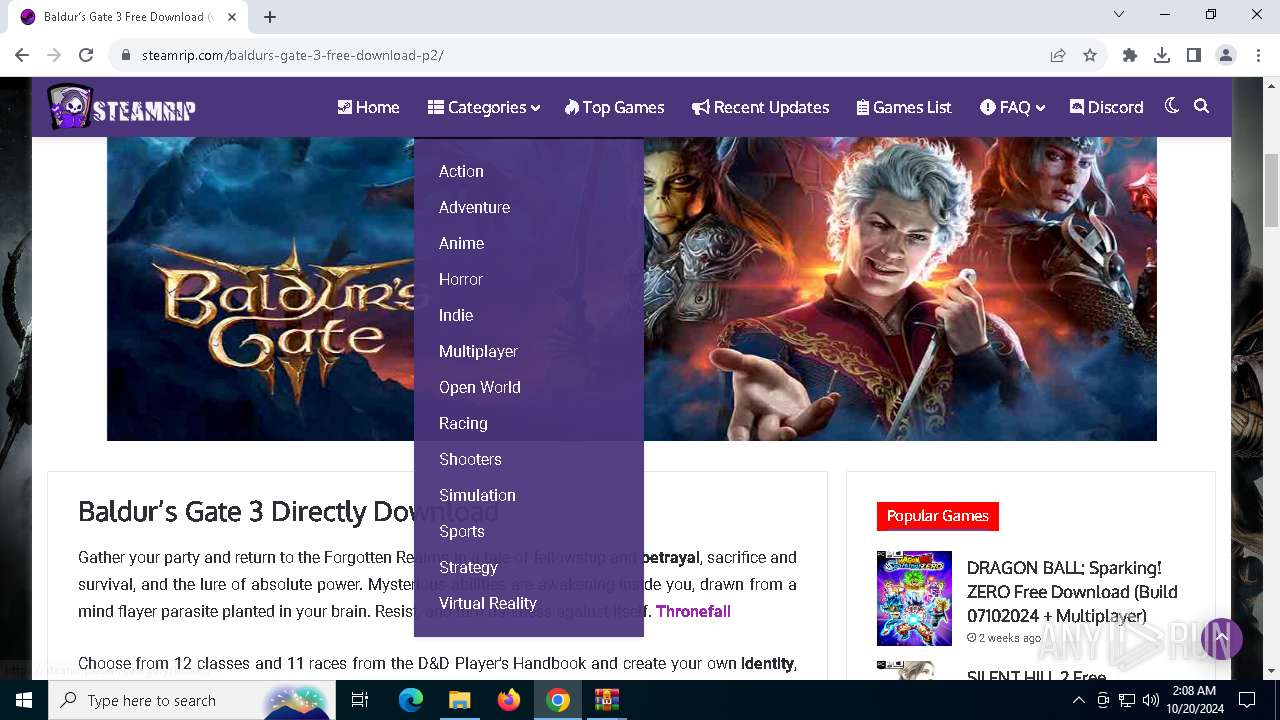Expand the Categories dropdown menu
This screenshot has height=720, width=1280.
pyautogui.click(x=484, y=107)
